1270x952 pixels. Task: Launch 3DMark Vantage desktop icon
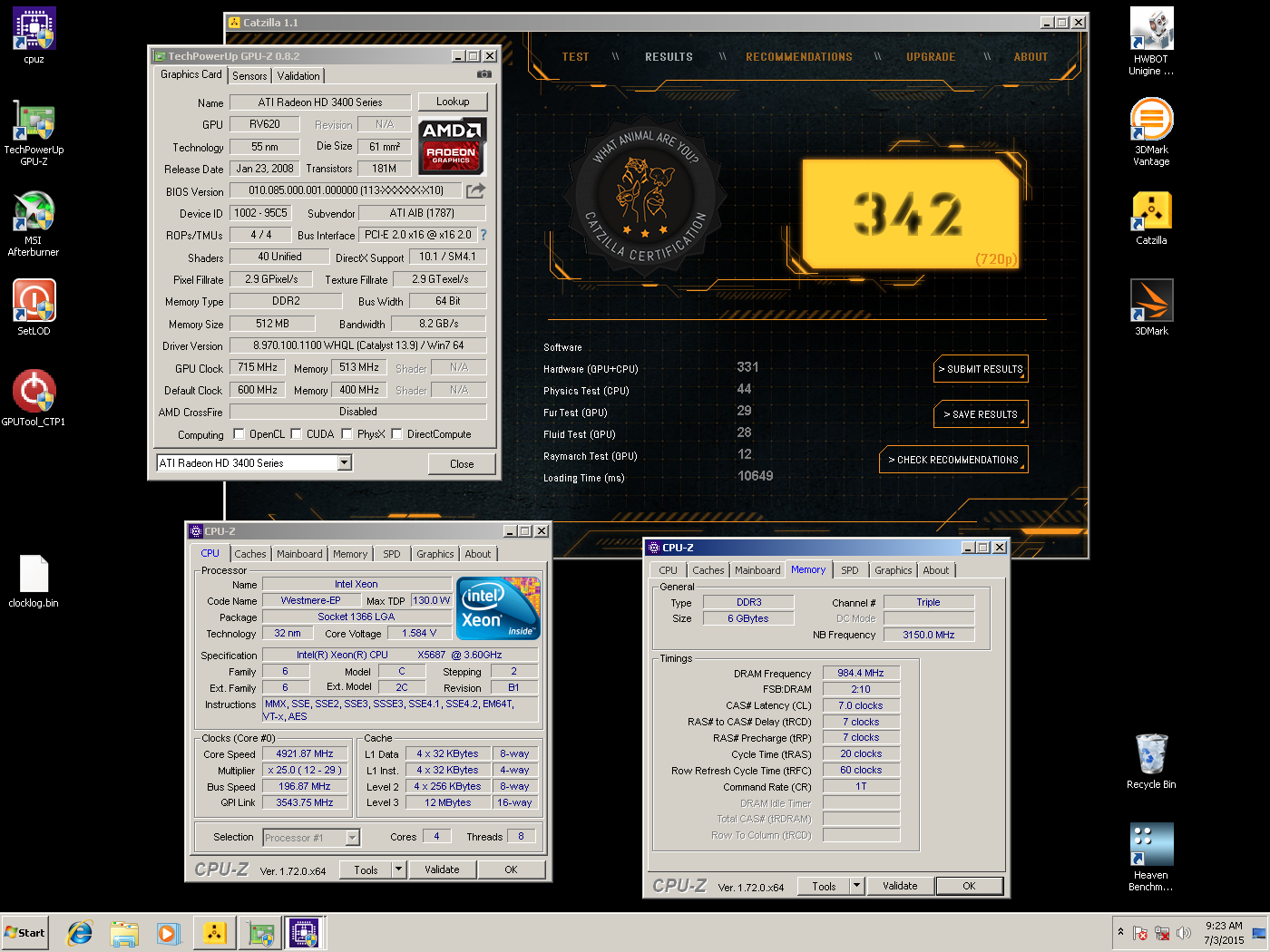click(x=1151, y=132)
